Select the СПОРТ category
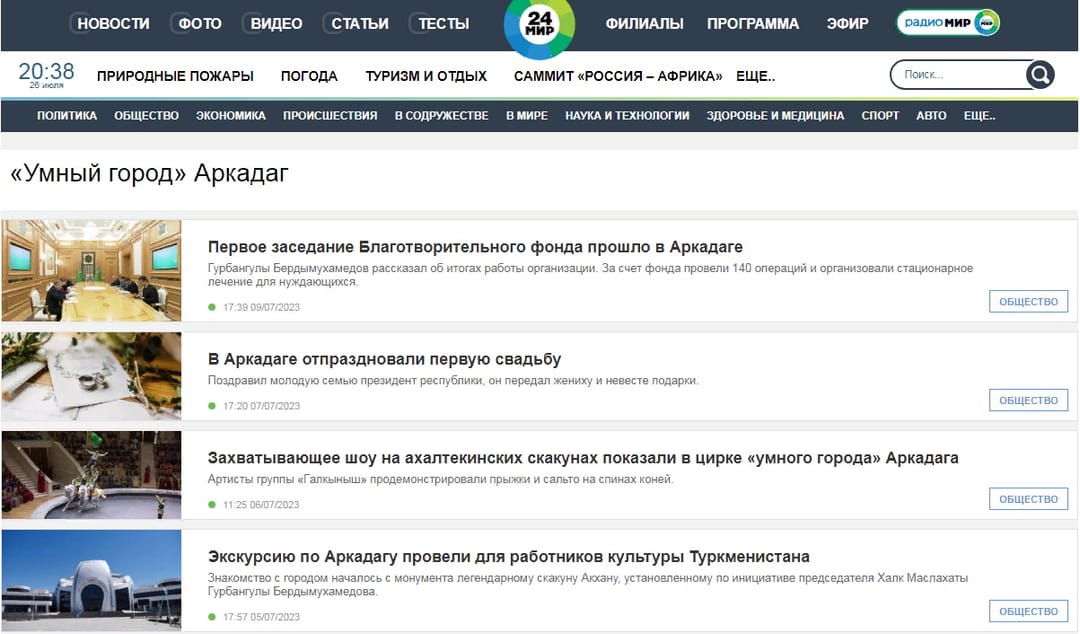 pos(879,115)
